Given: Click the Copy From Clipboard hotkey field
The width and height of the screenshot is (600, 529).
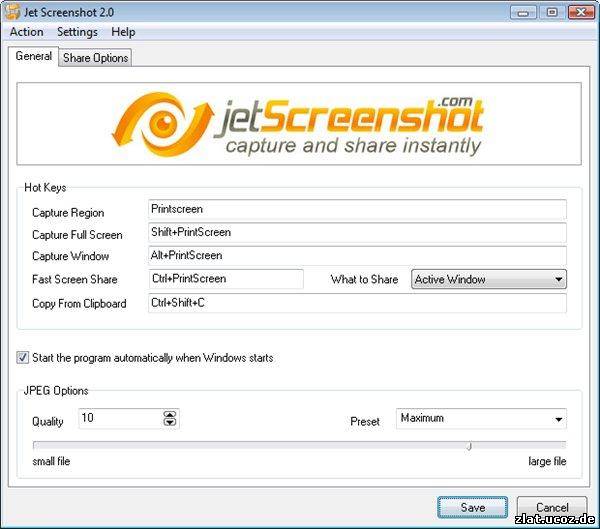Looking at the screenshot, I should pos(357,303).
